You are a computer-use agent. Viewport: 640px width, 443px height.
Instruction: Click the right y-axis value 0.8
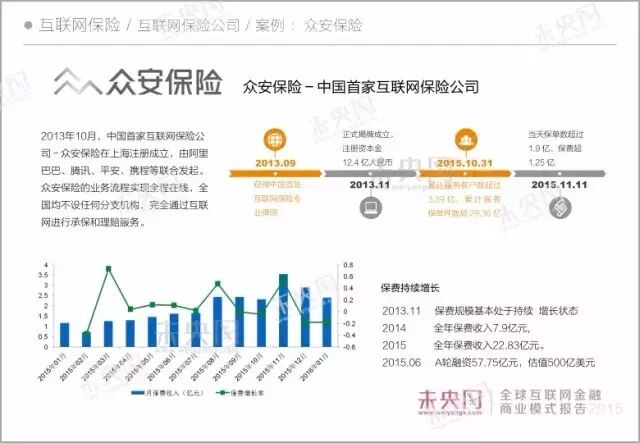pyautogui.click(x=348, y=265)
